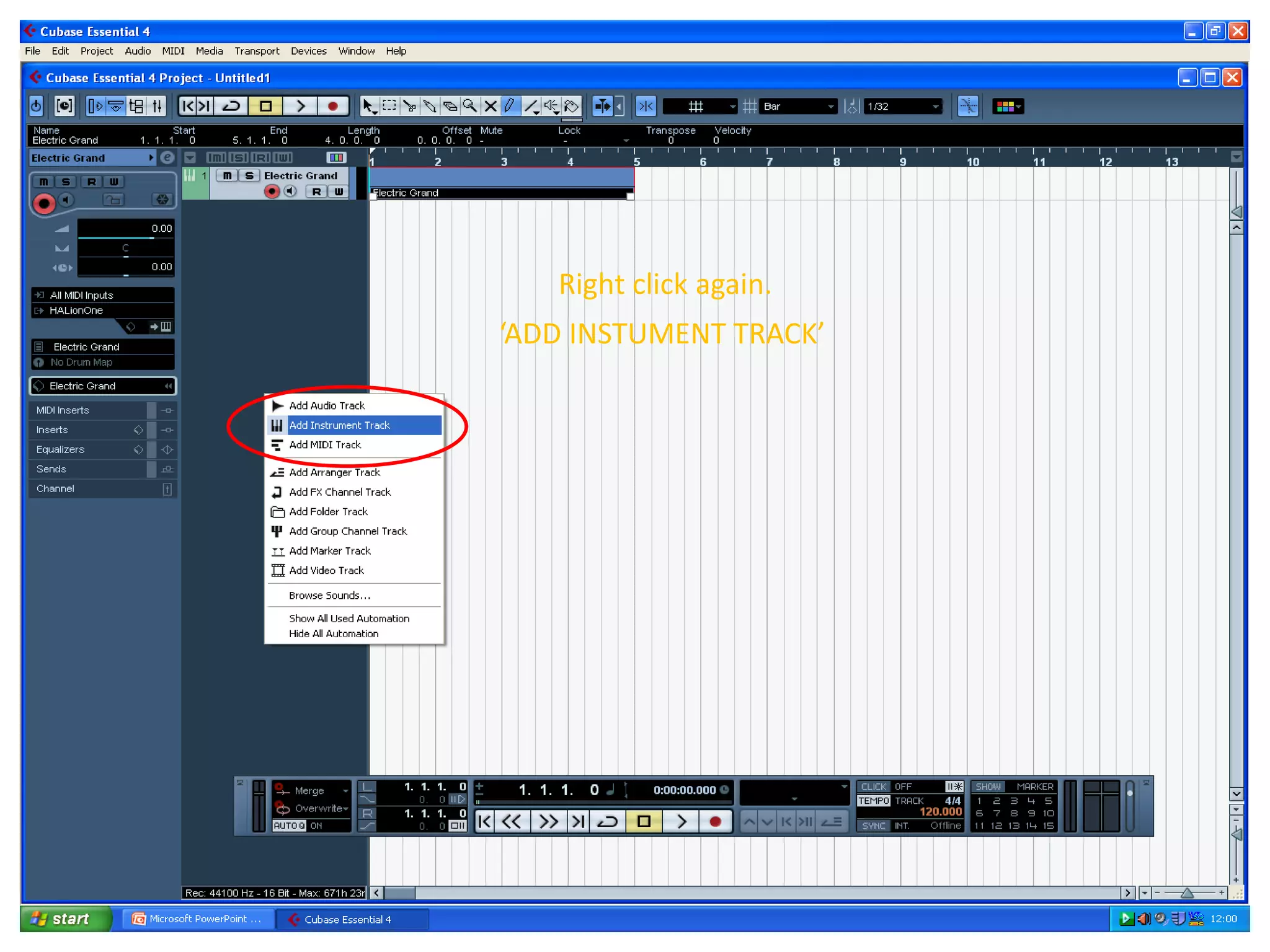Image resolution: width=1270 pixels, height=952 pixels.
Task: Toggle Constrain Delay Compensation power button
Action: [x=36, y=107]
